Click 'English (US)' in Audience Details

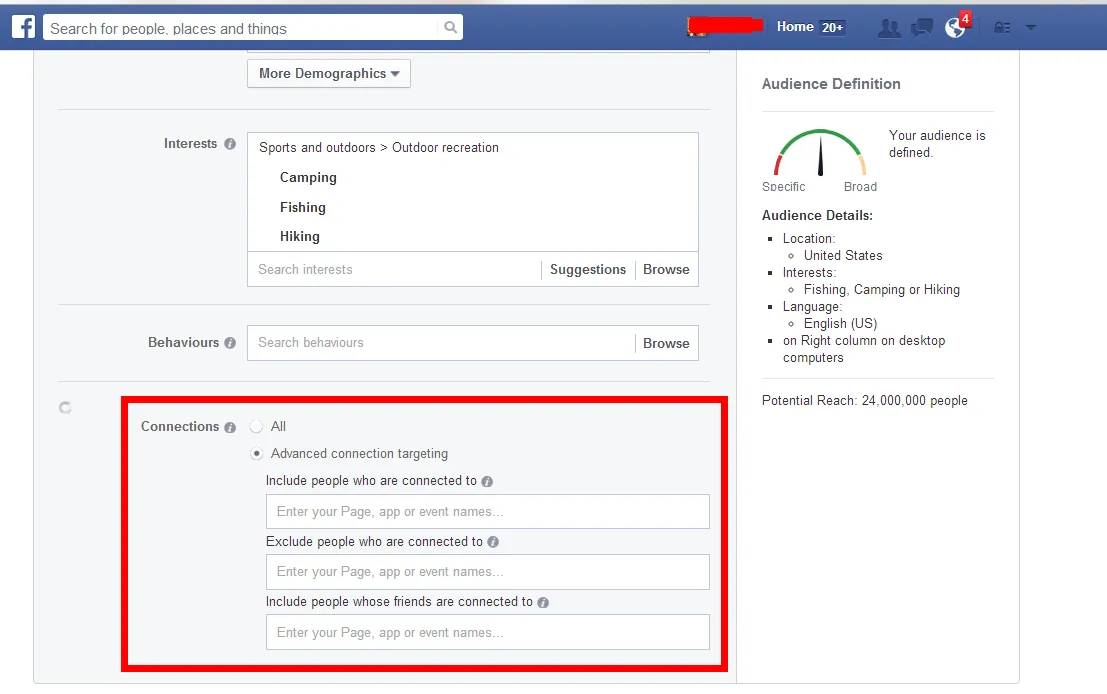pos(840,323)
